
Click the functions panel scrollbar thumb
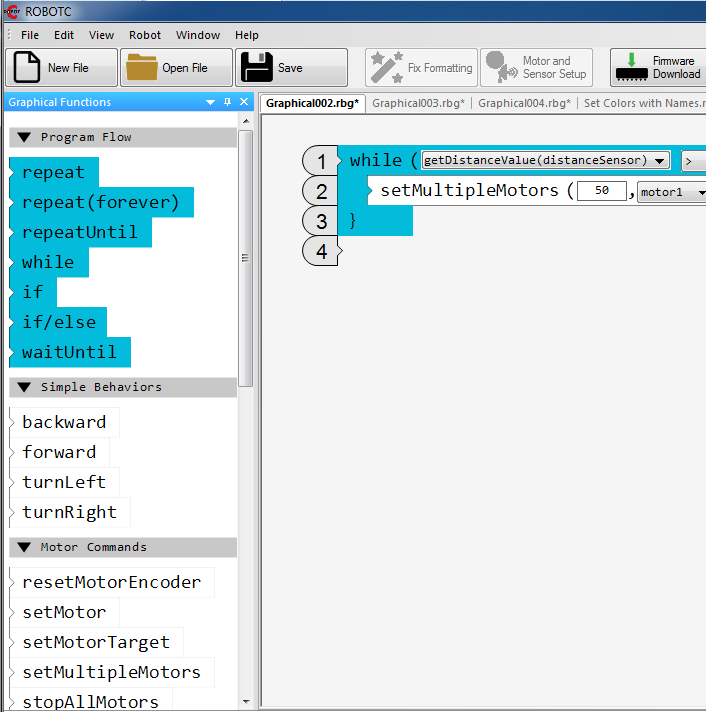(246, 258)
